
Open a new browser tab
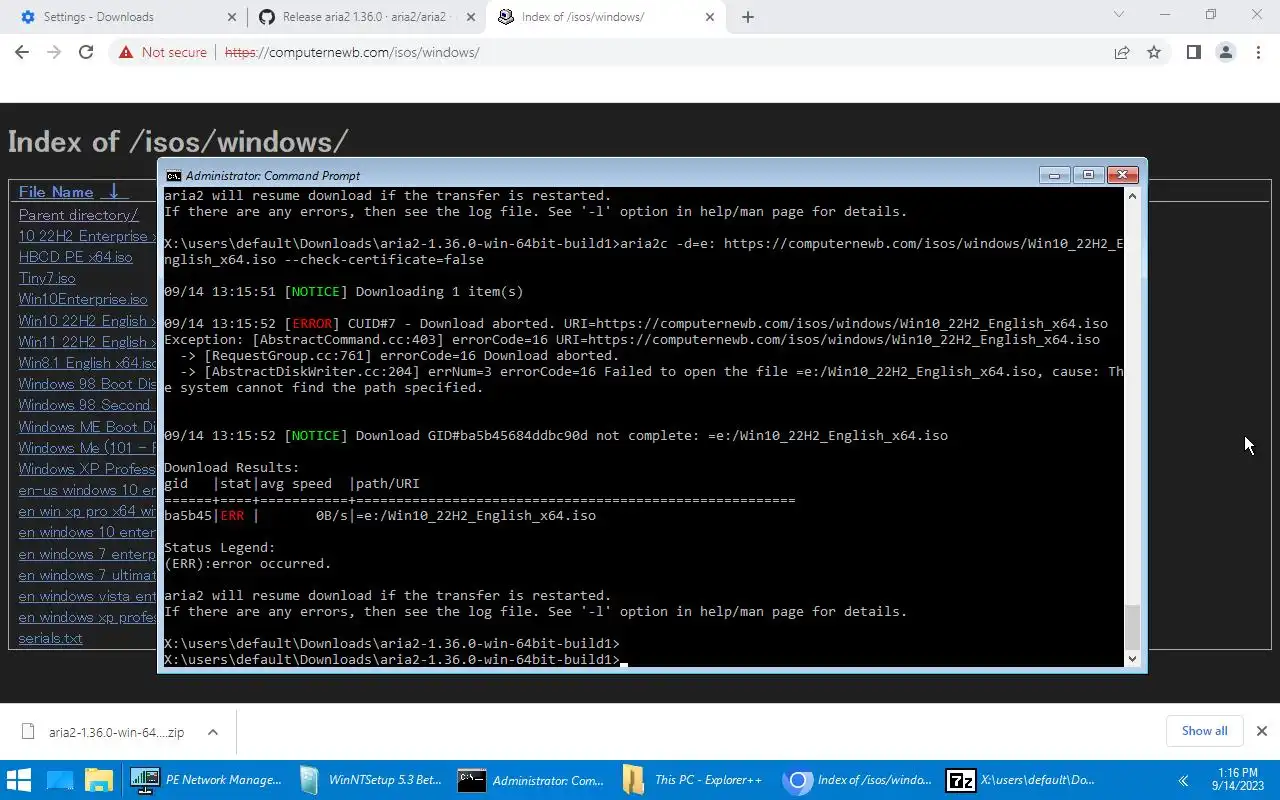pyautogui.click(x=748, y=17)
